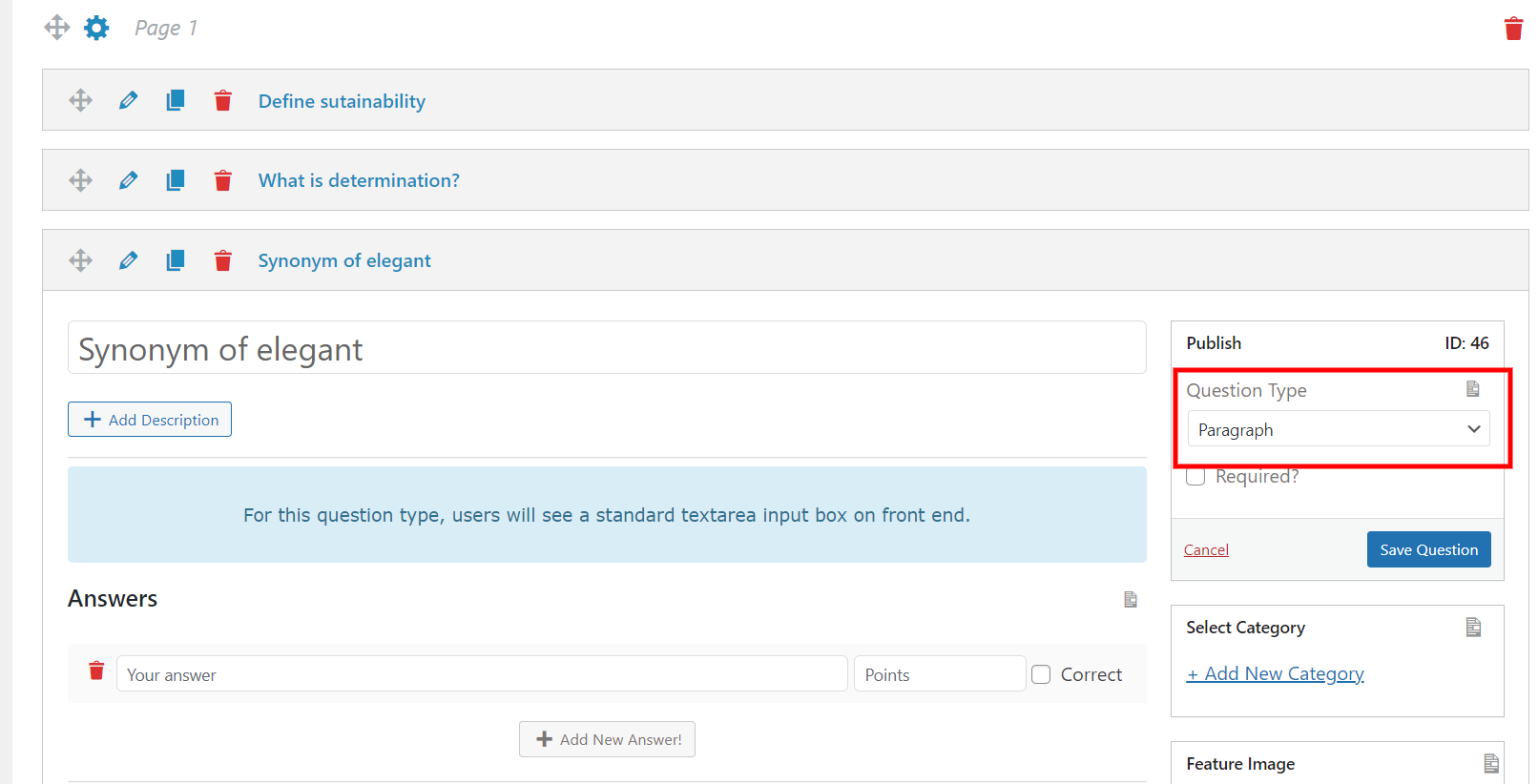Click + Add New Category link
Image resolution: width=1538 pixels, height=784 pixels.
click(1276, 673)
